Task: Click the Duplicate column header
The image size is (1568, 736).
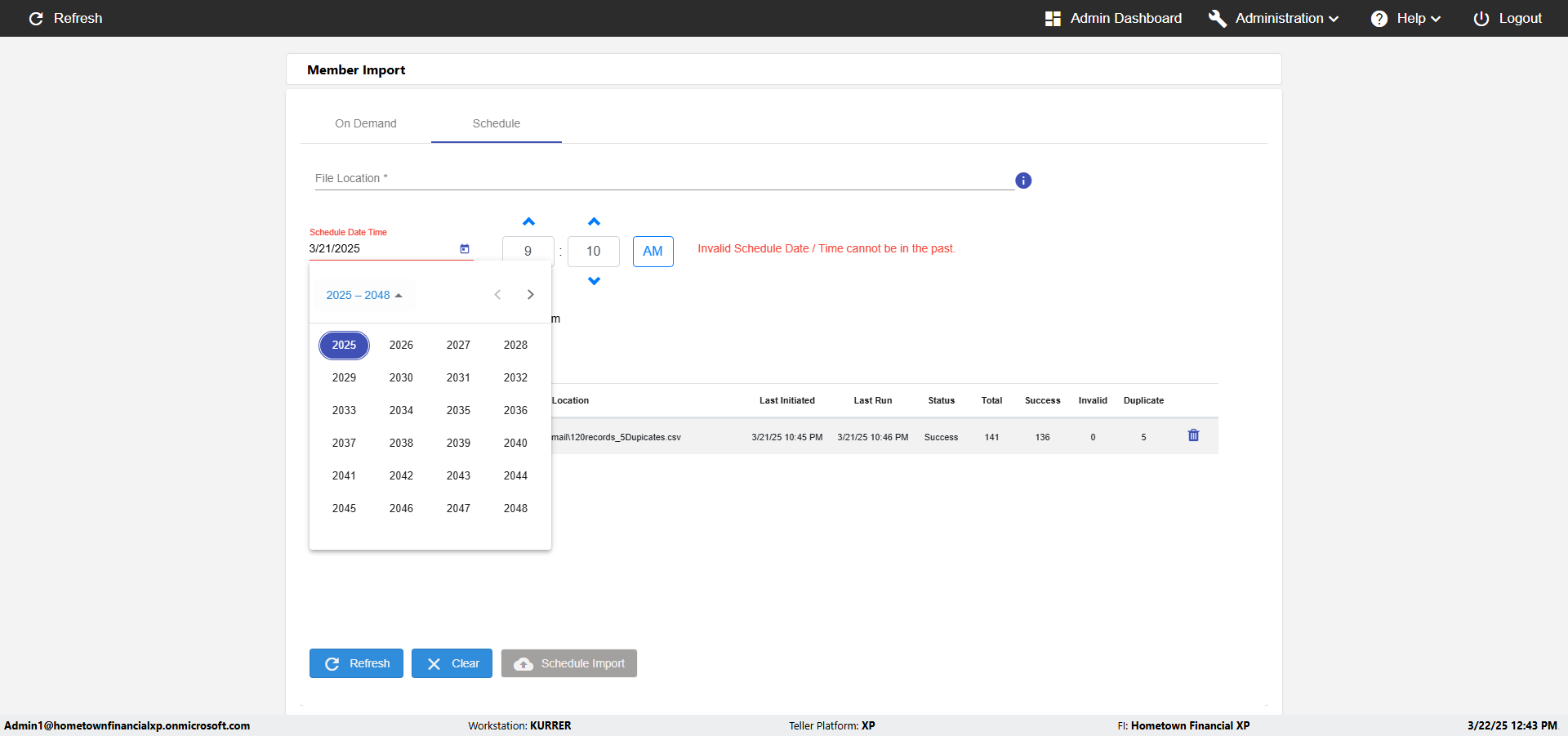Action: click(x=1143, y=400)
